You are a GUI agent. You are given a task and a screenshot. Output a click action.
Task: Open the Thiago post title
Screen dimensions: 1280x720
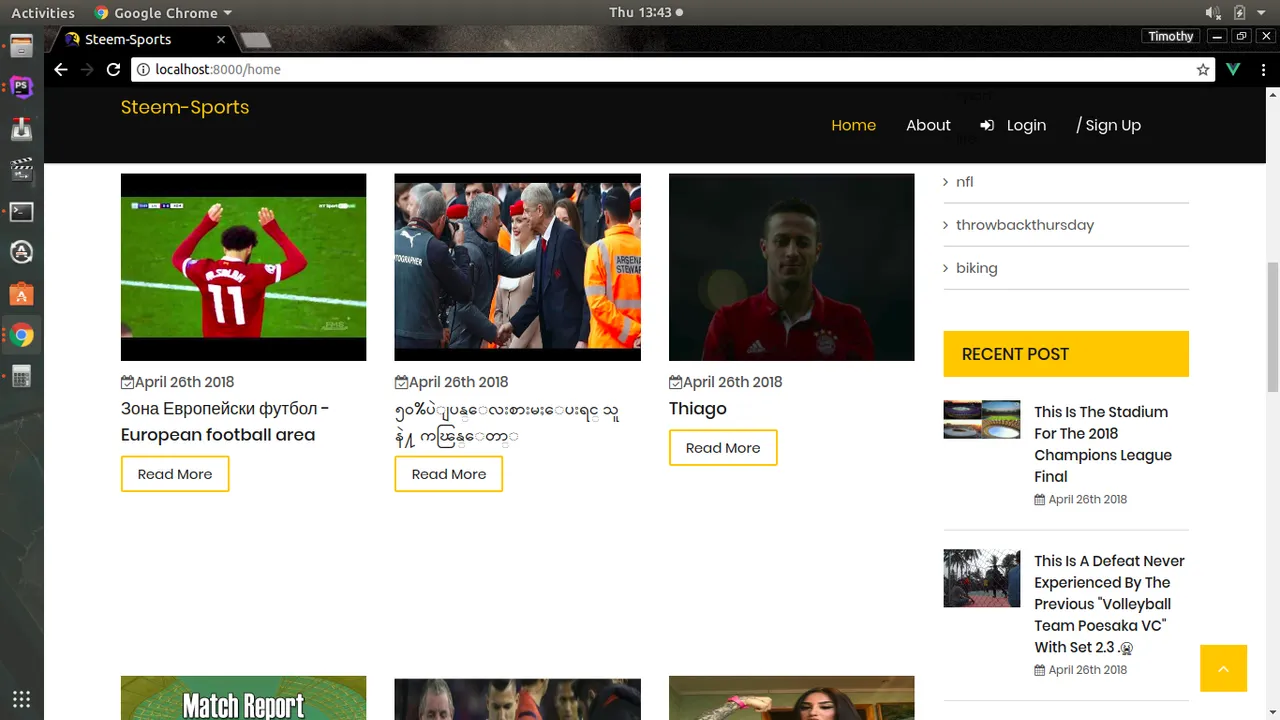click(x=698, y=408)
